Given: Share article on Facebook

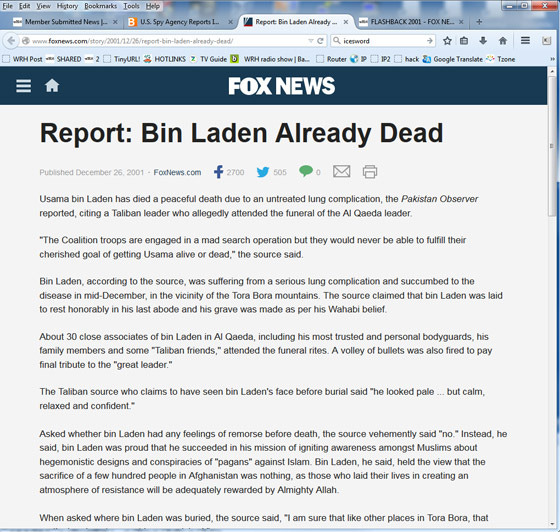Looking at the screenshot, I should [219, 172].
